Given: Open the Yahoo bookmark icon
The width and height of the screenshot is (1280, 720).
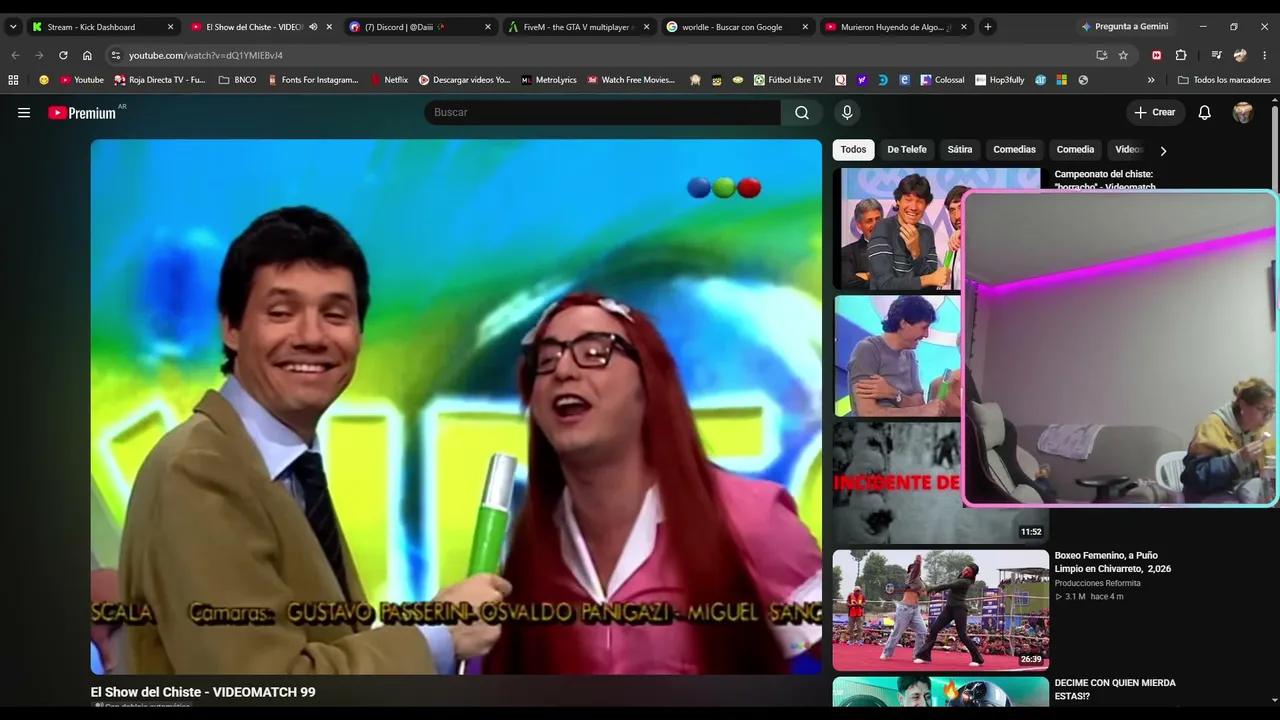Looking at the screenshot, I should point(862,80).
